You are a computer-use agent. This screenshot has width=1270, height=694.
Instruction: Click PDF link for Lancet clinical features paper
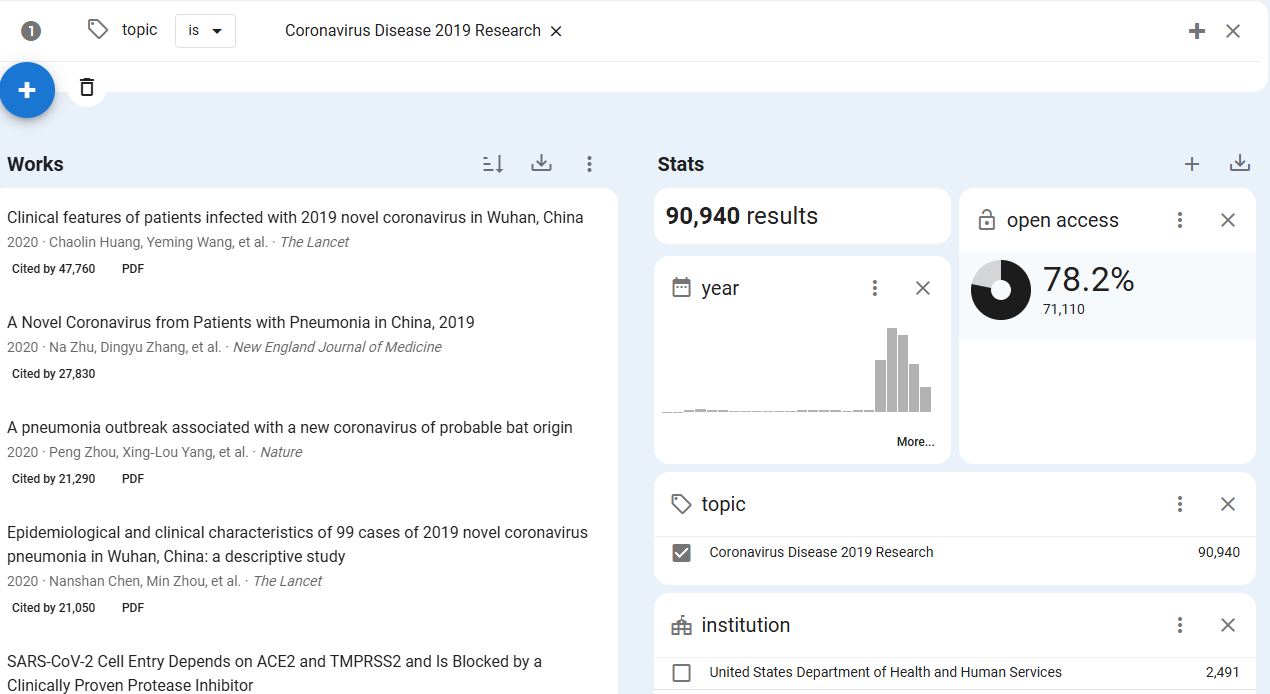click(x=133, y=269)
